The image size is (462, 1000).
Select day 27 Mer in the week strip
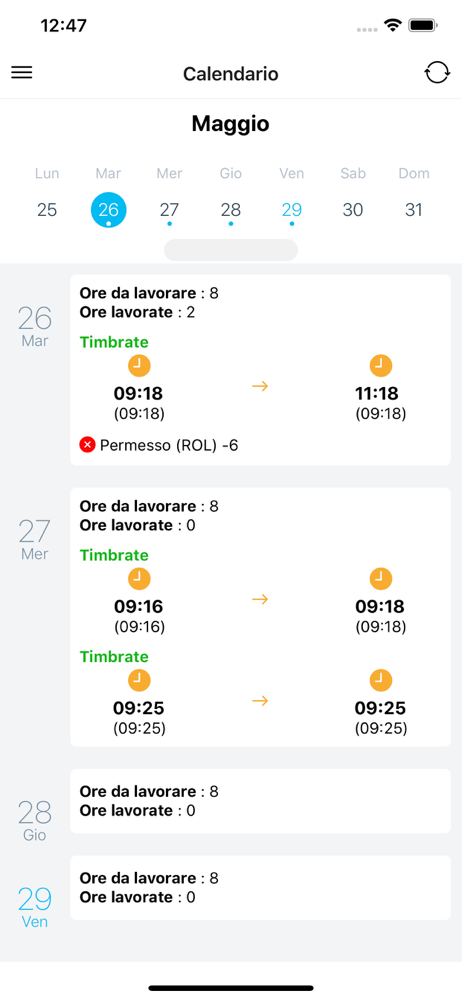(x=169, y=210)
